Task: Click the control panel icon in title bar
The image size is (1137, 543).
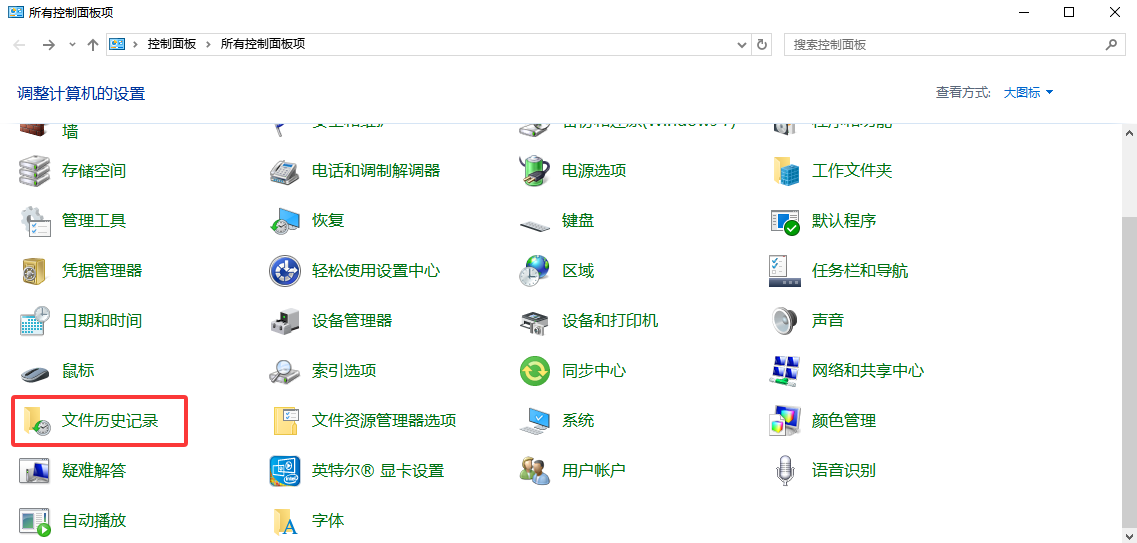Action: tap(15, 12)
